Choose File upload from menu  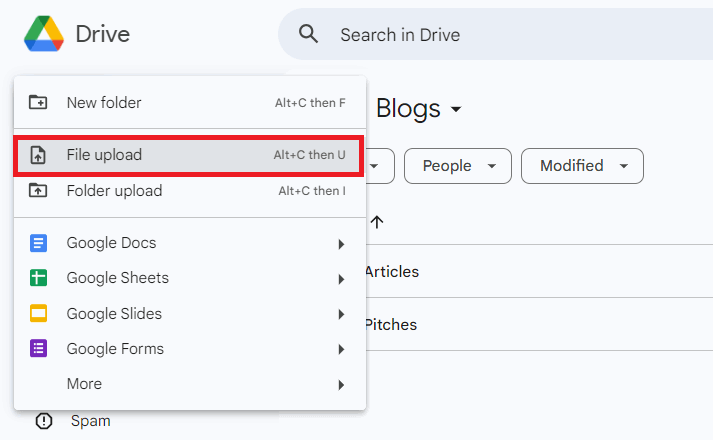(189, 155)
